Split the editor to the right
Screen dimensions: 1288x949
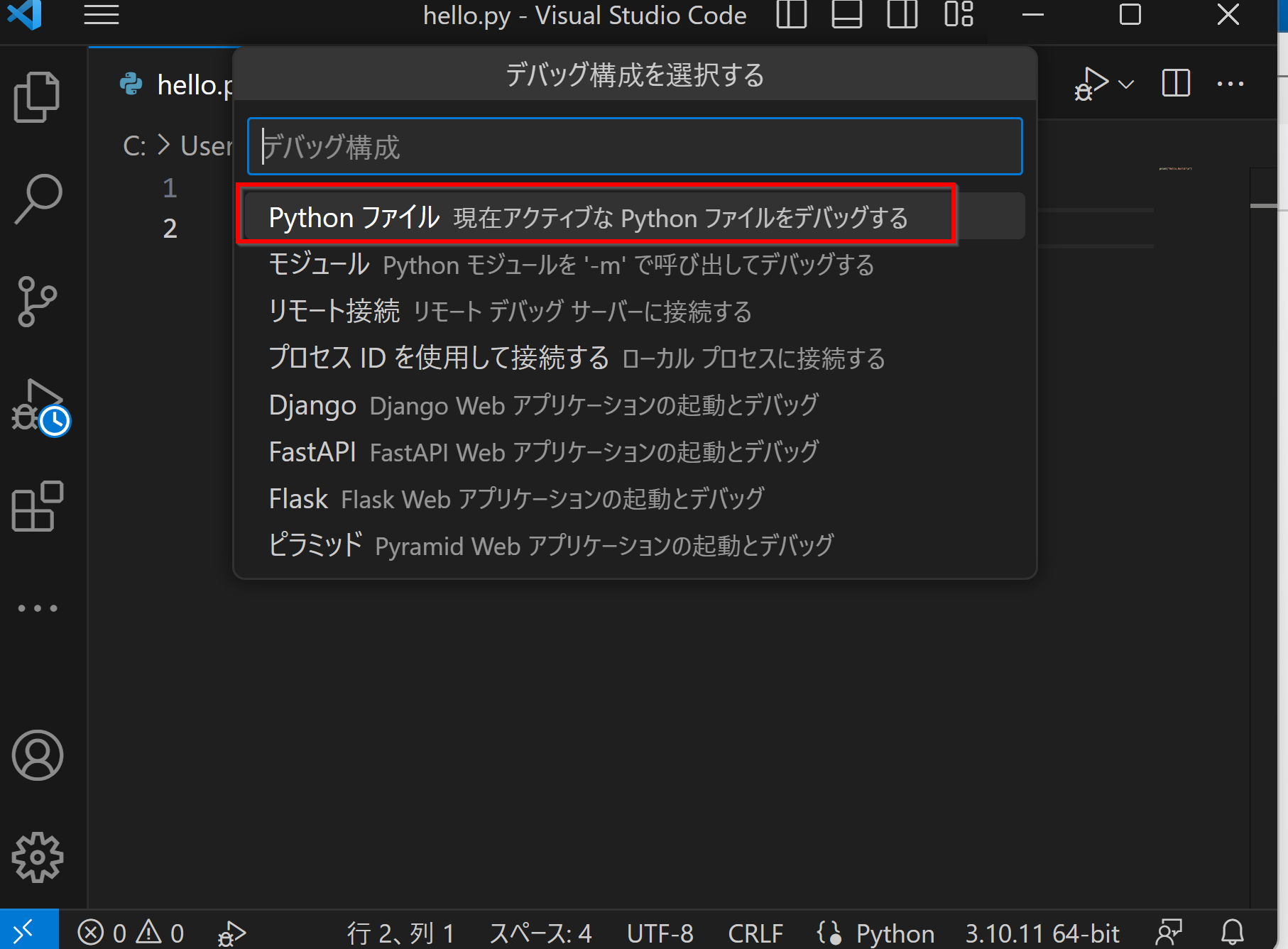coord(1176,83)
